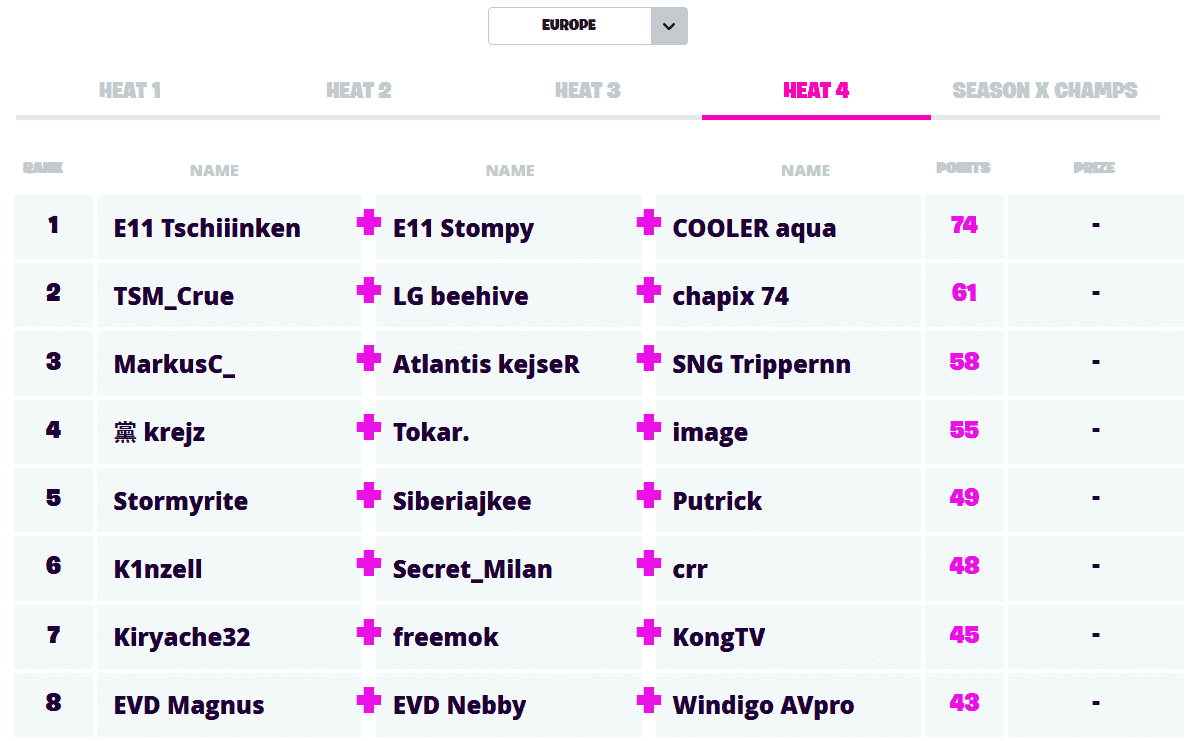Image resolution: width=1195 pixels, height=741 pixels.
Task: Click the 74 points value
Action: point(964,225)
